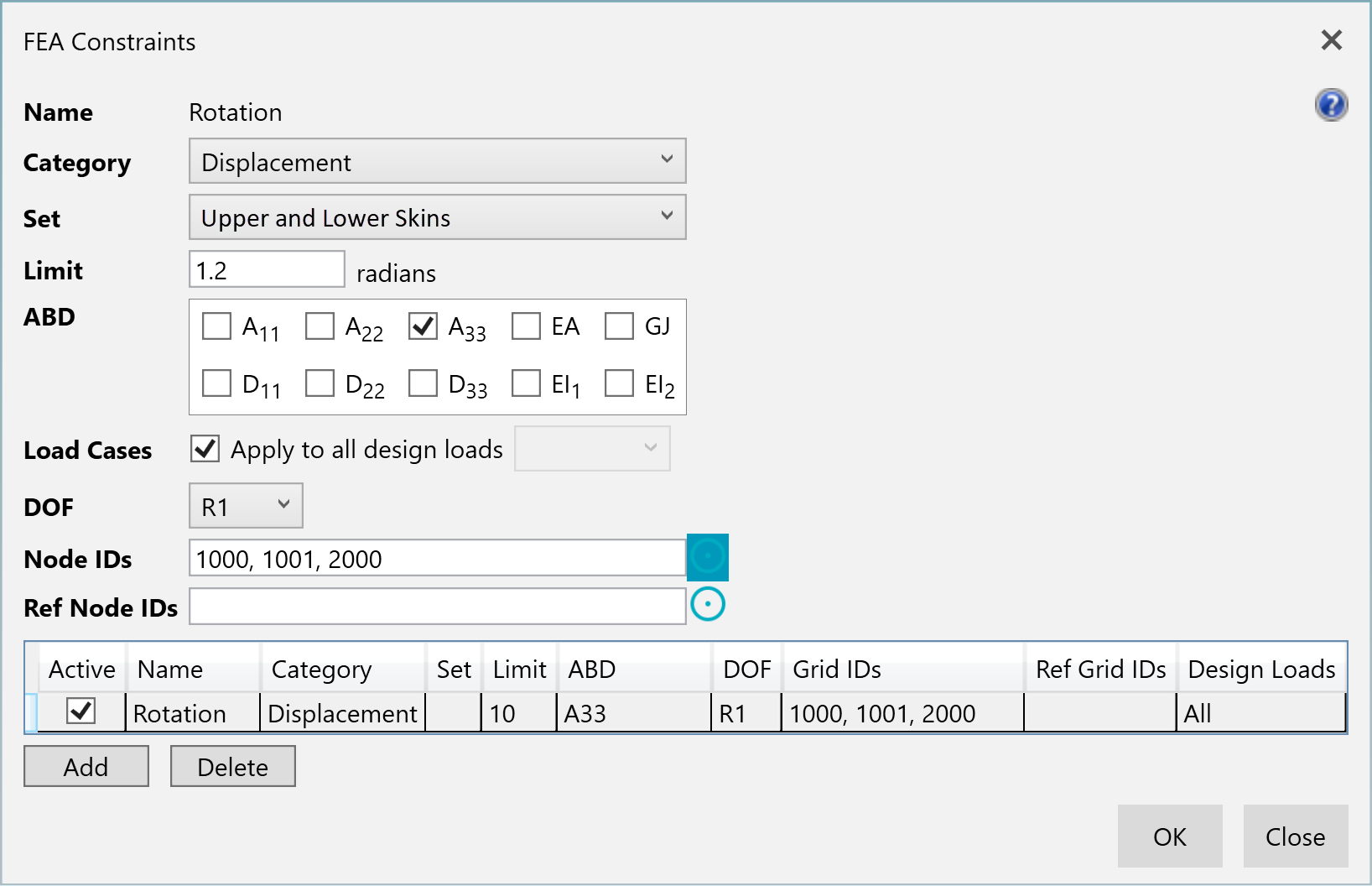1372x886 pixels.
Task: Enable the A22 checkbox
Action: (320, 326)
